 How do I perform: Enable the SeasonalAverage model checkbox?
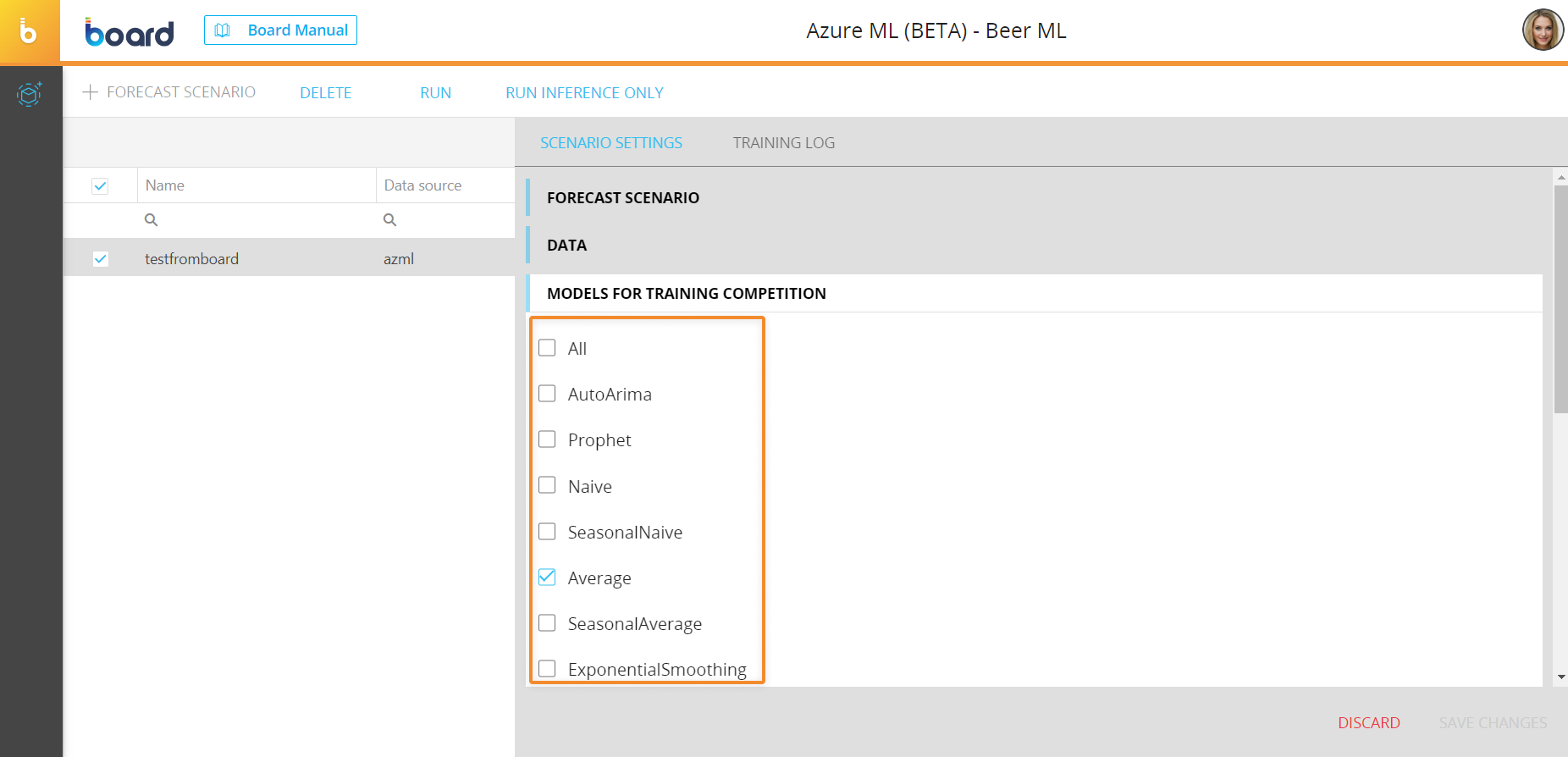point(547,622)
